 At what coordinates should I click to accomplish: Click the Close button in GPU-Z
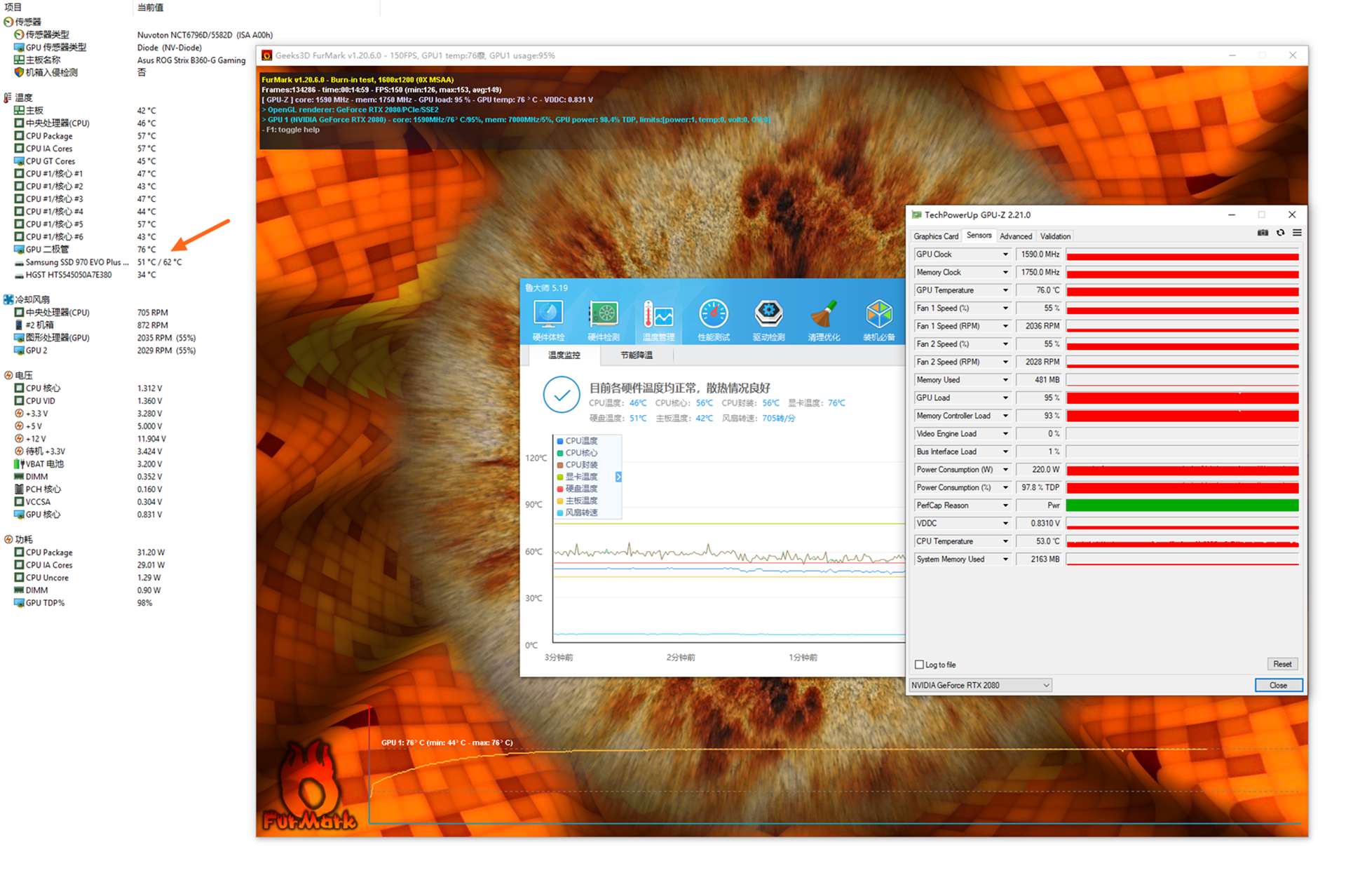pyautogui.click(x=1278, y=685)
